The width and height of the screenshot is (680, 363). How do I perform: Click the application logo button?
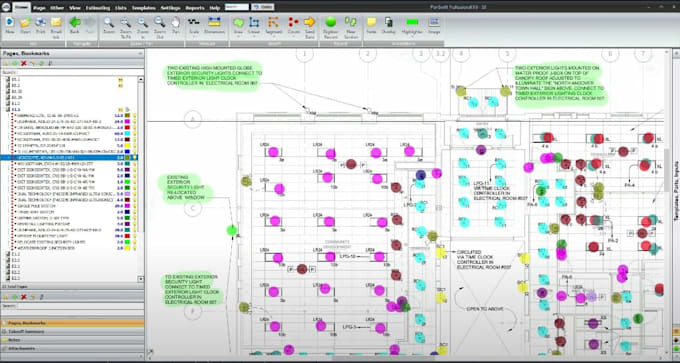(x=5, y=6)
